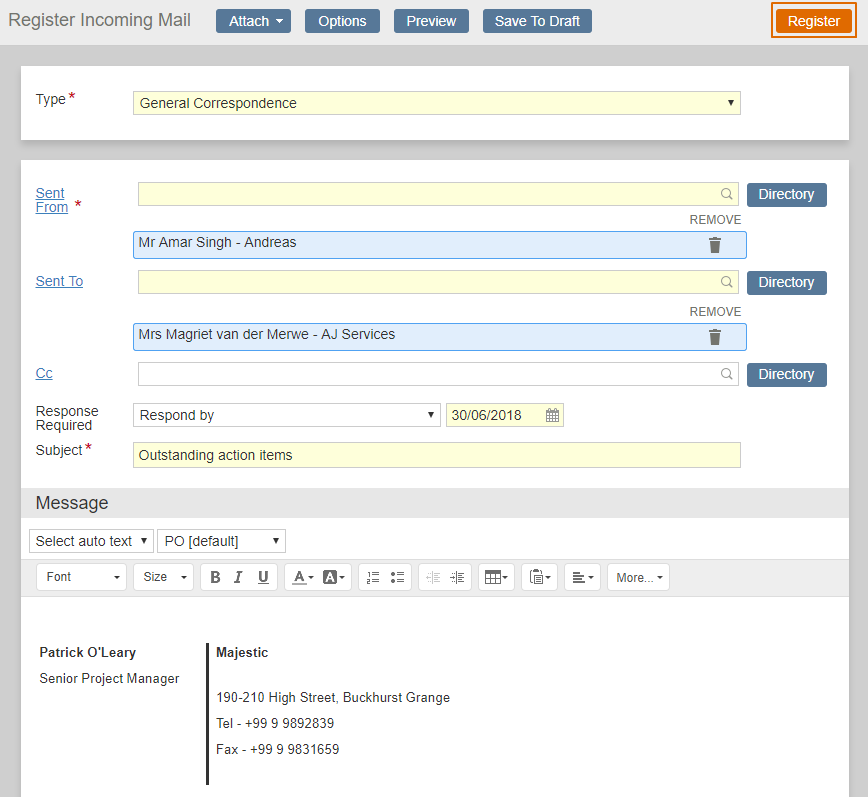
Task: Expand the Select auto text dropdown
Action: tap(91, 541)
